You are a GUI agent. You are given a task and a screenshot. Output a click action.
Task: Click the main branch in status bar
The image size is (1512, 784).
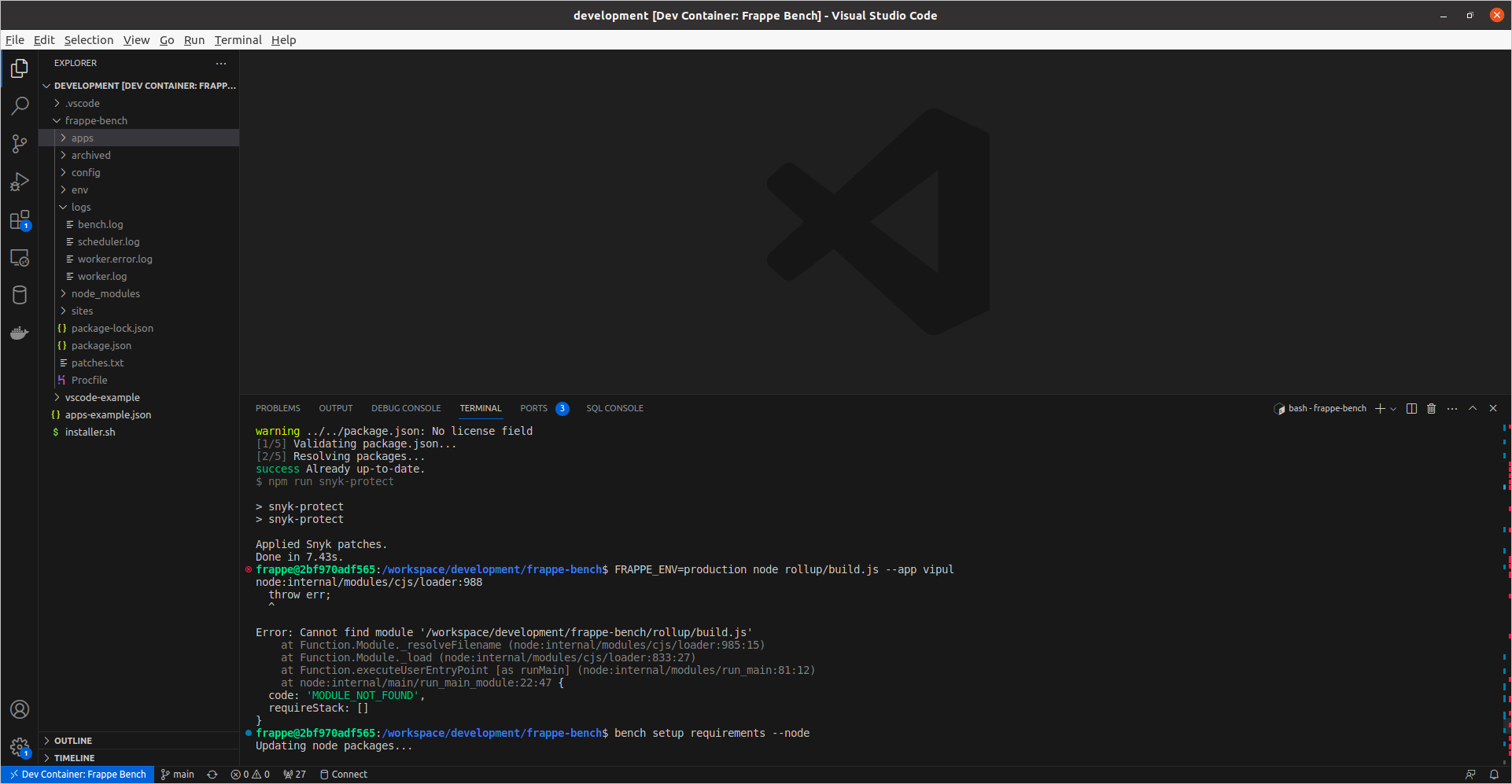click(178, 775)
